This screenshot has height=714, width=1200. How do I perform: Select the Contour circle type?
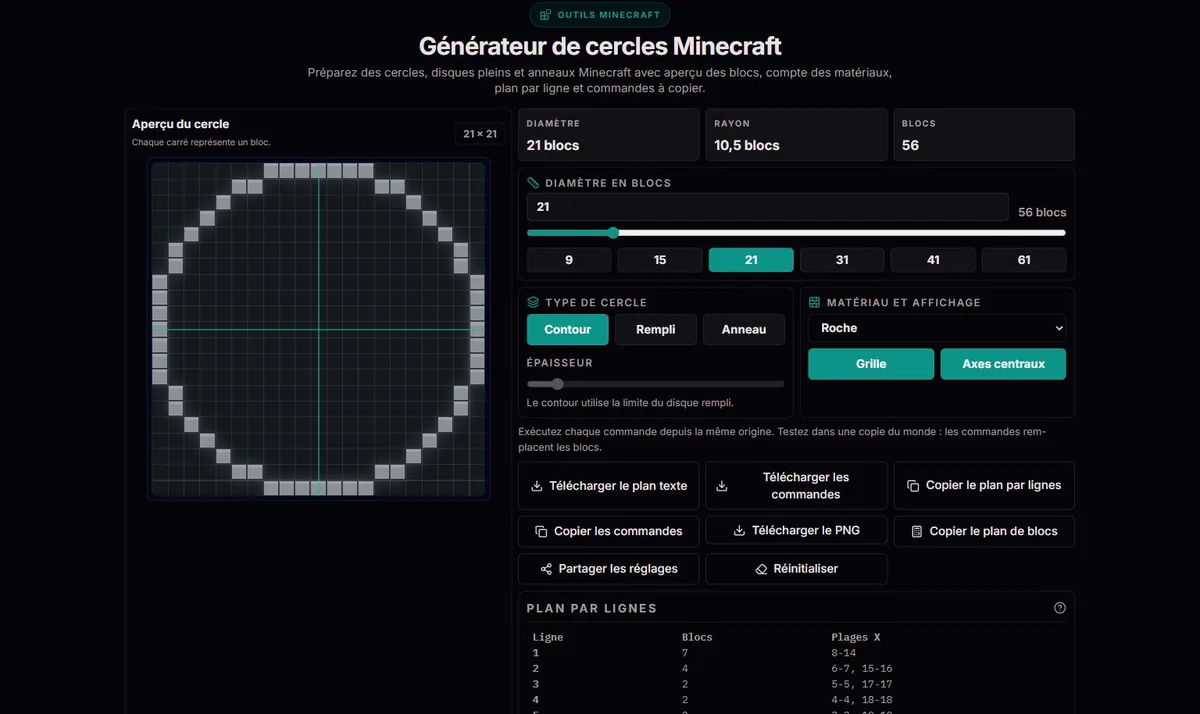click(x=568, y=329)
